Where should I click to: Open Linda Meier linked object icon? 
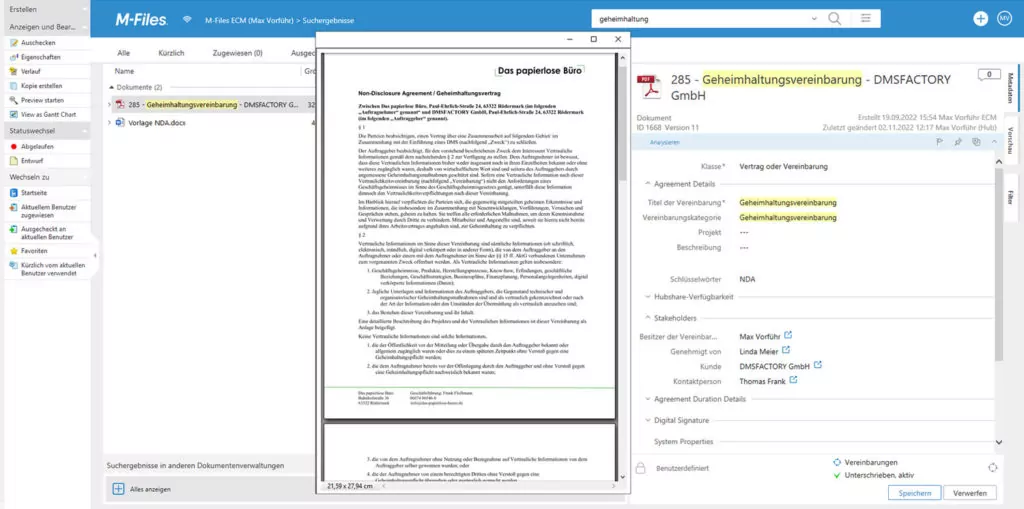point(786,350)
